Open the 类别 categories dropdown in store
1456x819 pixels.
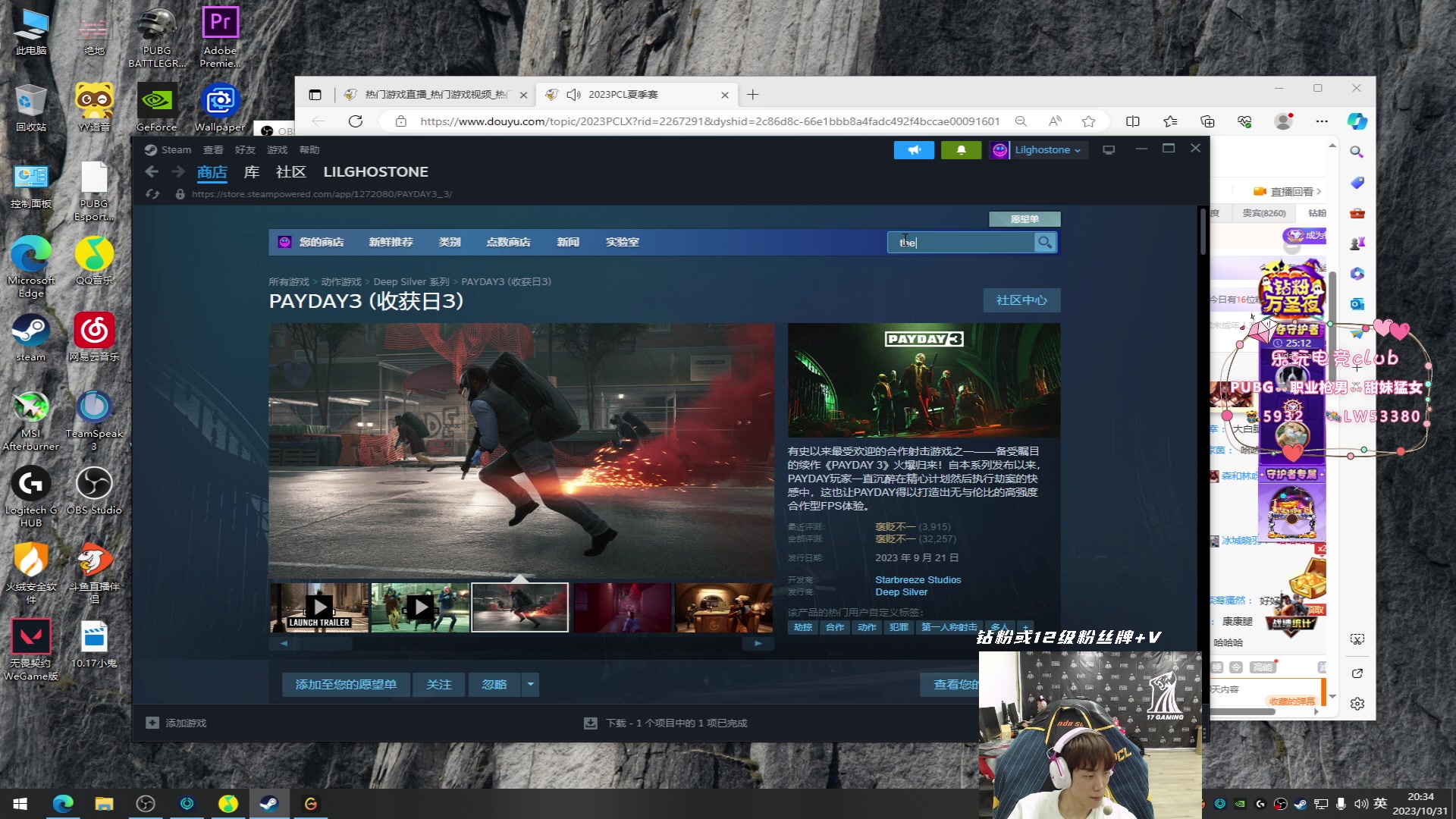pyautogui.click(x=450, y=242)
